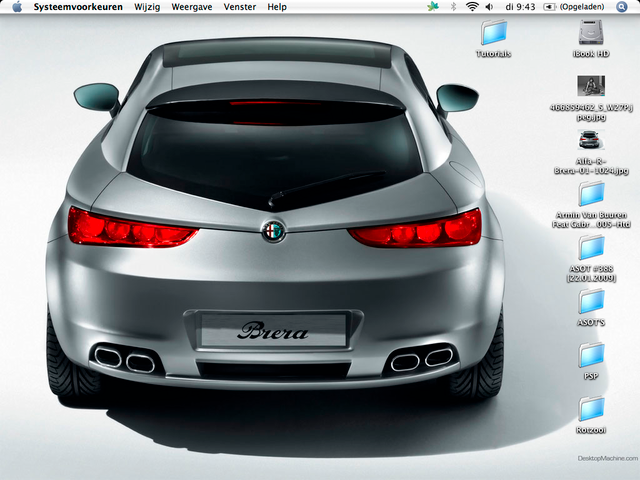Select the 466859462 jpeg thumbnail
This screenshot has width=640, height=480.
[x=591, y=85]
